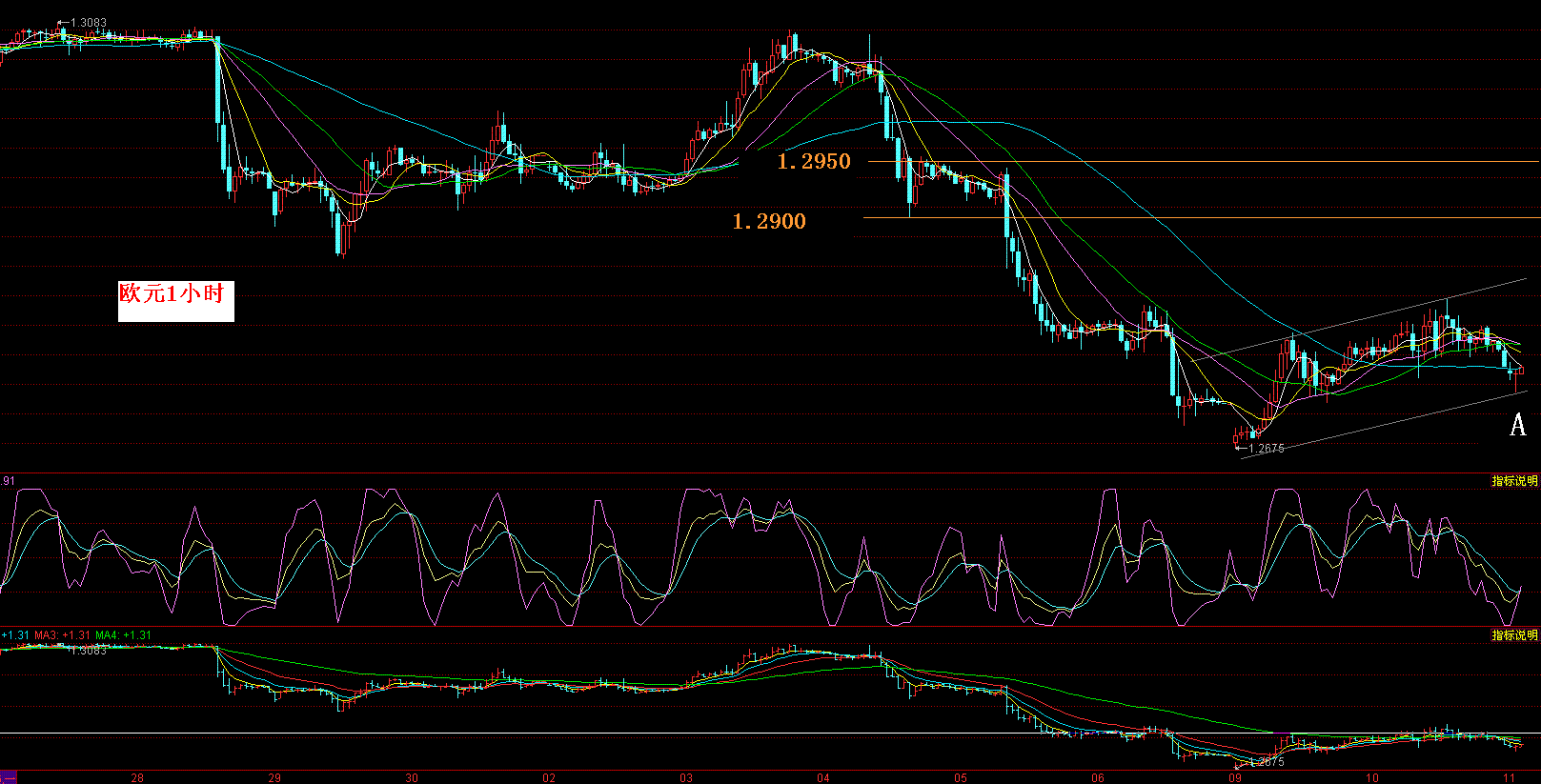
Task: Open 指标说明 for the lower MA panel
Action: pos(1514,635)
